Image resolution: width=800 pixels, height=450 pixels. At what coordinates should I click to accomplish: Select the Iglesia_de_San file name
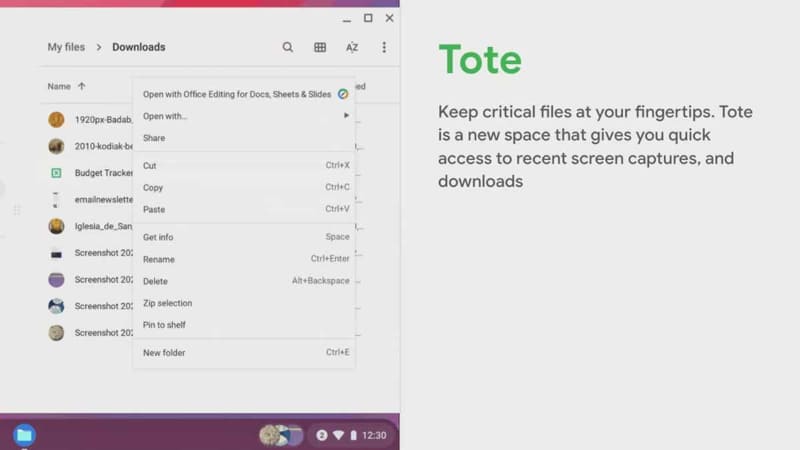(x=104, y=226)
